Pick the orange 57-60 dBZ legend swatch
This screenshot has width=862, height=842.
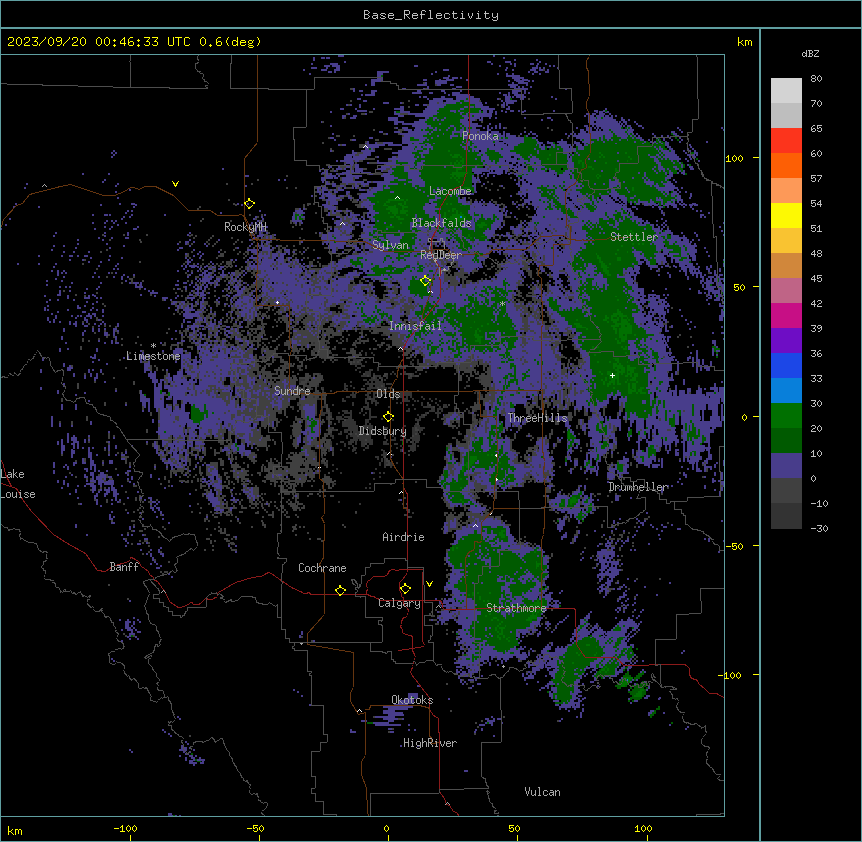[786, 165]
